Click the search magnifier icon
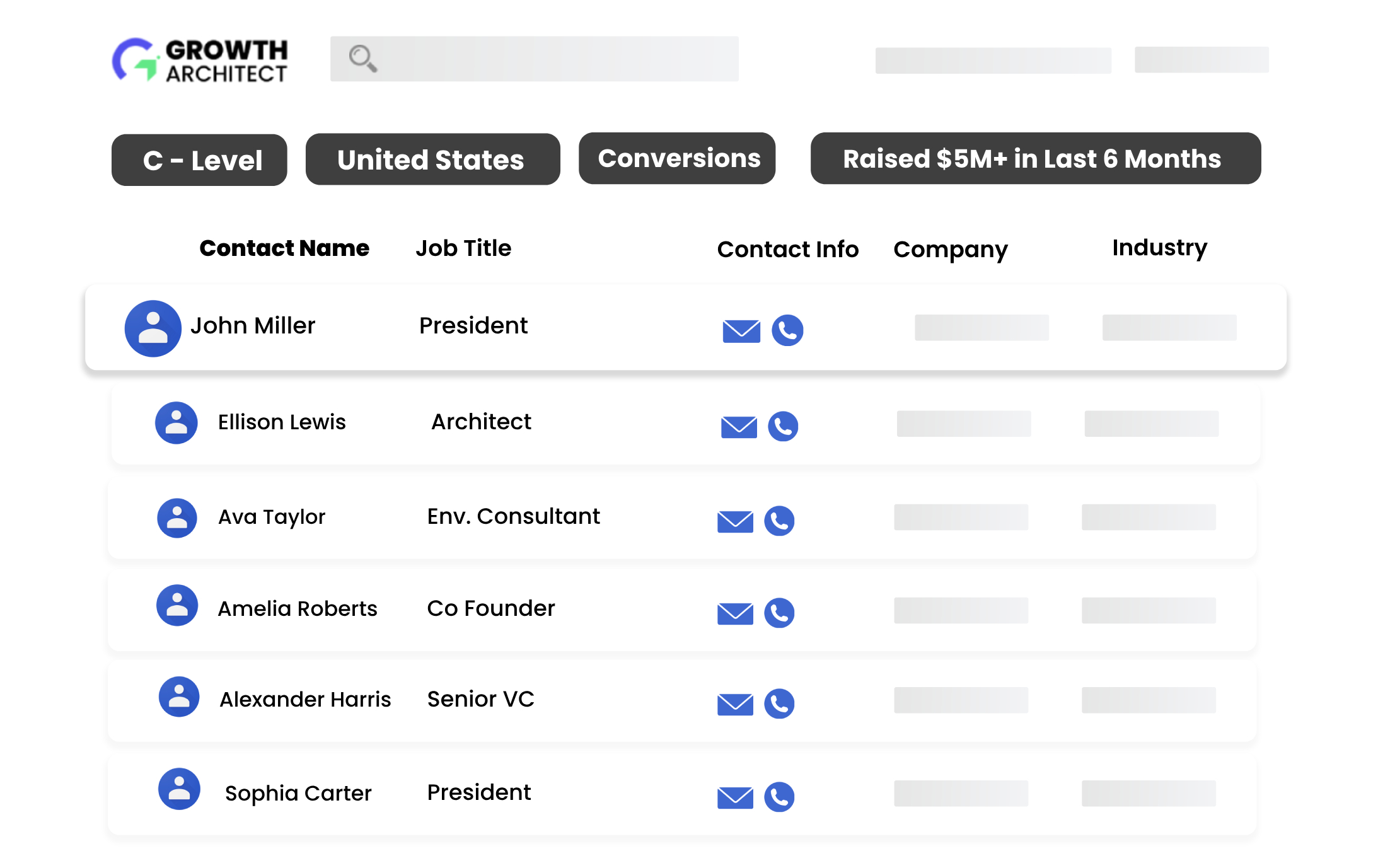Image resolution: width=1395 pixels, height=868 pixels. coord(362,59)
